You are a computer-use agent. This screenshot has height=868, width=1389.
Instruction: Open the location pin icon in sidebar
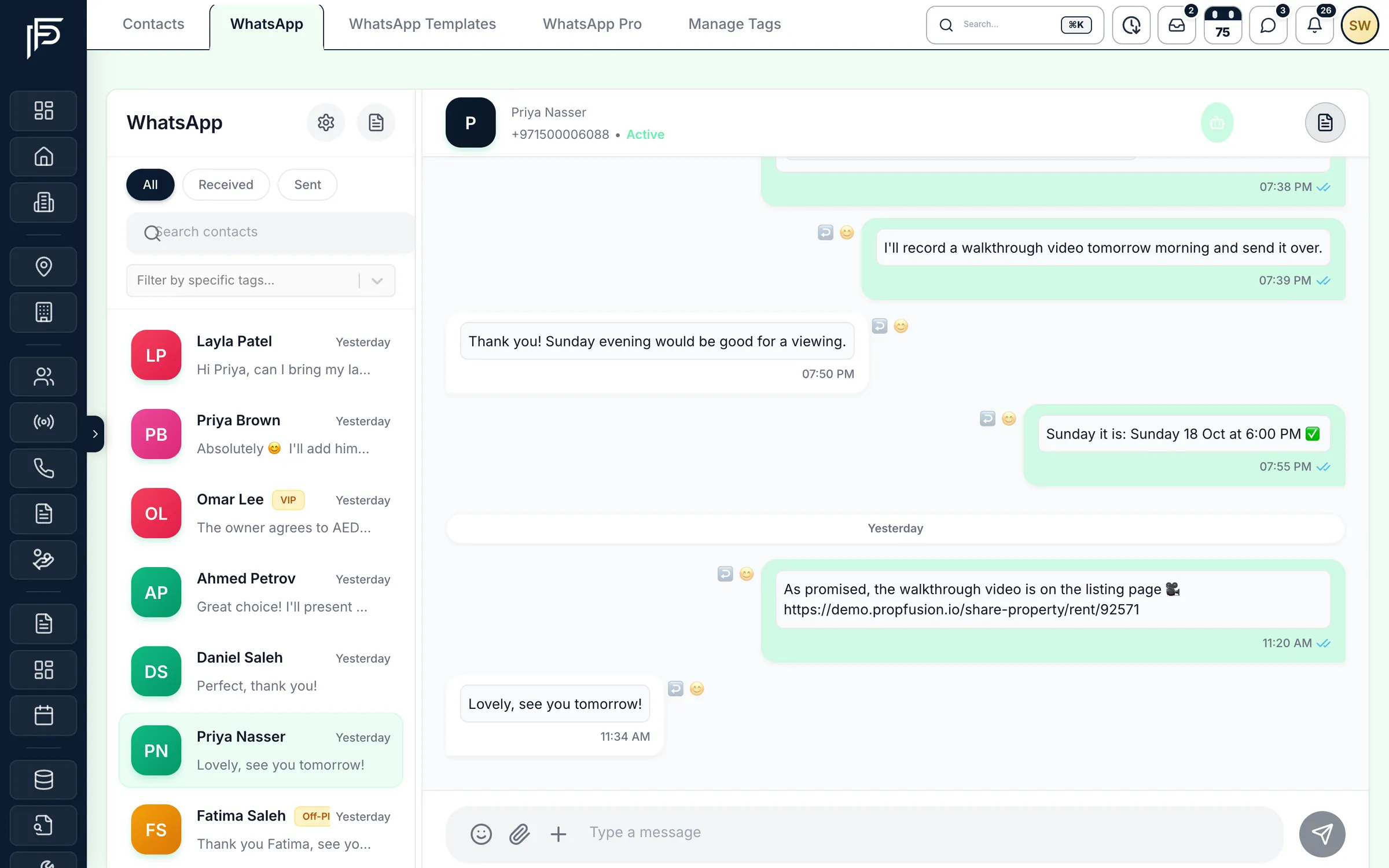pos(43,266)
